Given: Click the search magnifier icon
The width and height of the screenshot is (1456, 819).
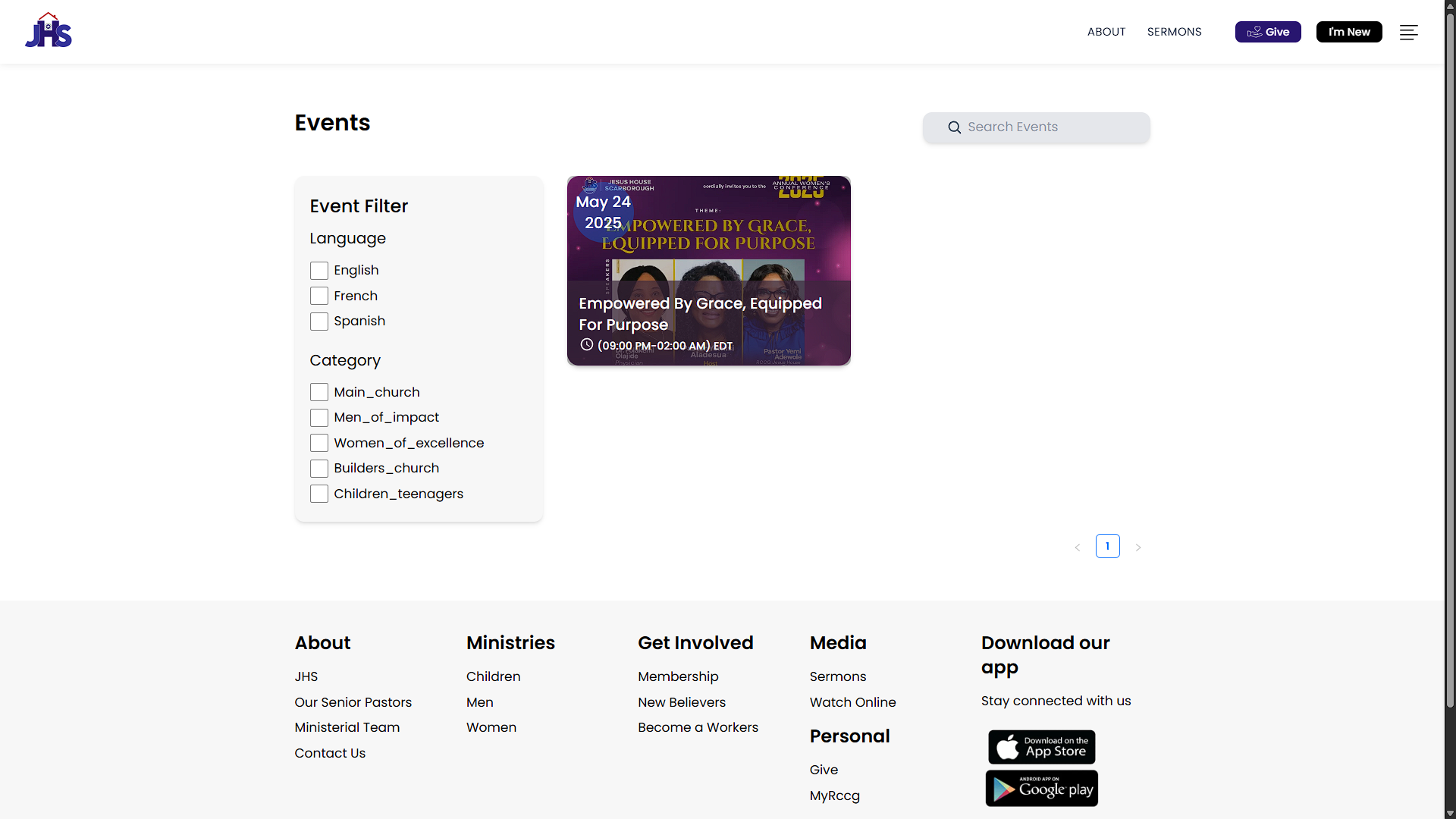Looking at the screenshot, I should [954, 127].
